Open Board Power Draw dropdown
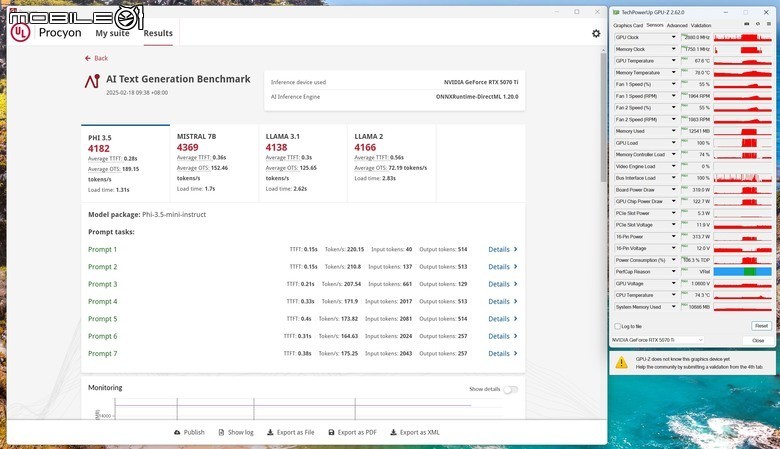 coord(674,190)
